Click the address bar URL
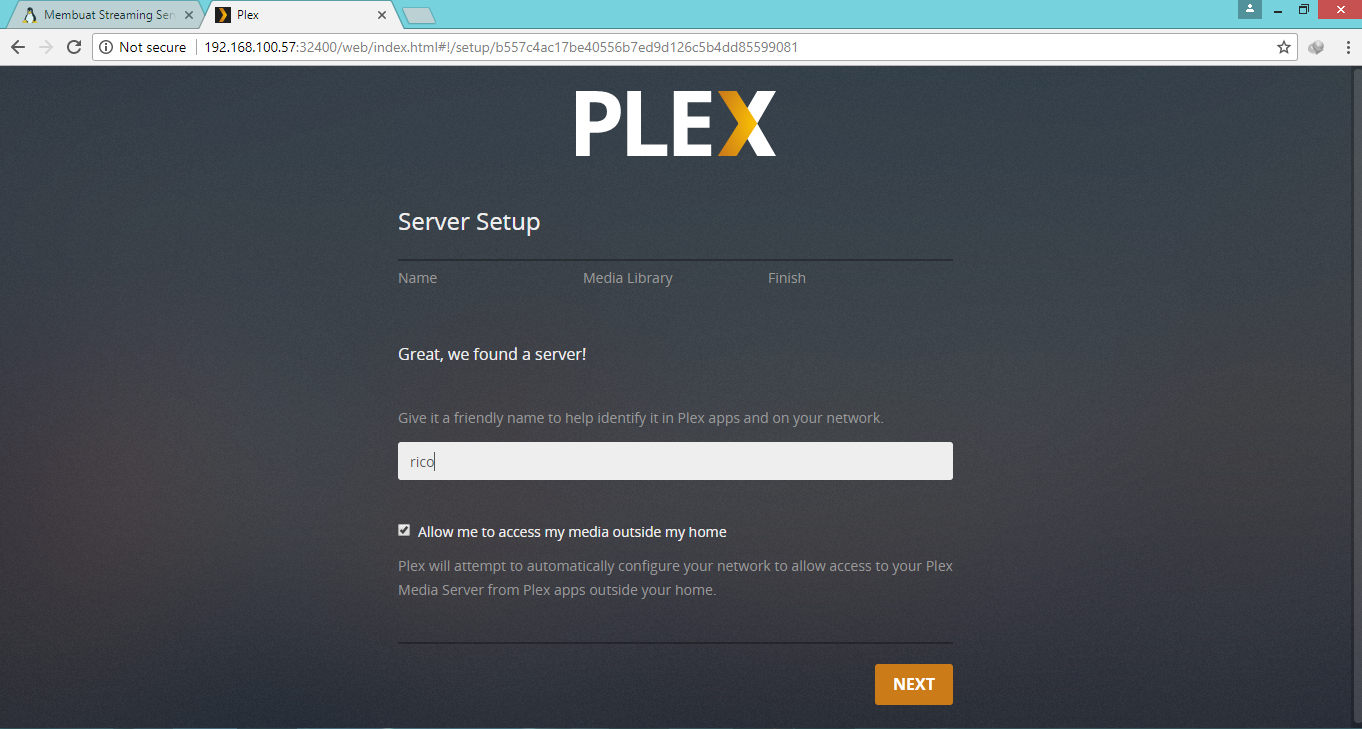This screenshot has width=1362, height=729. pyautogui.click(x=500, y=47)
